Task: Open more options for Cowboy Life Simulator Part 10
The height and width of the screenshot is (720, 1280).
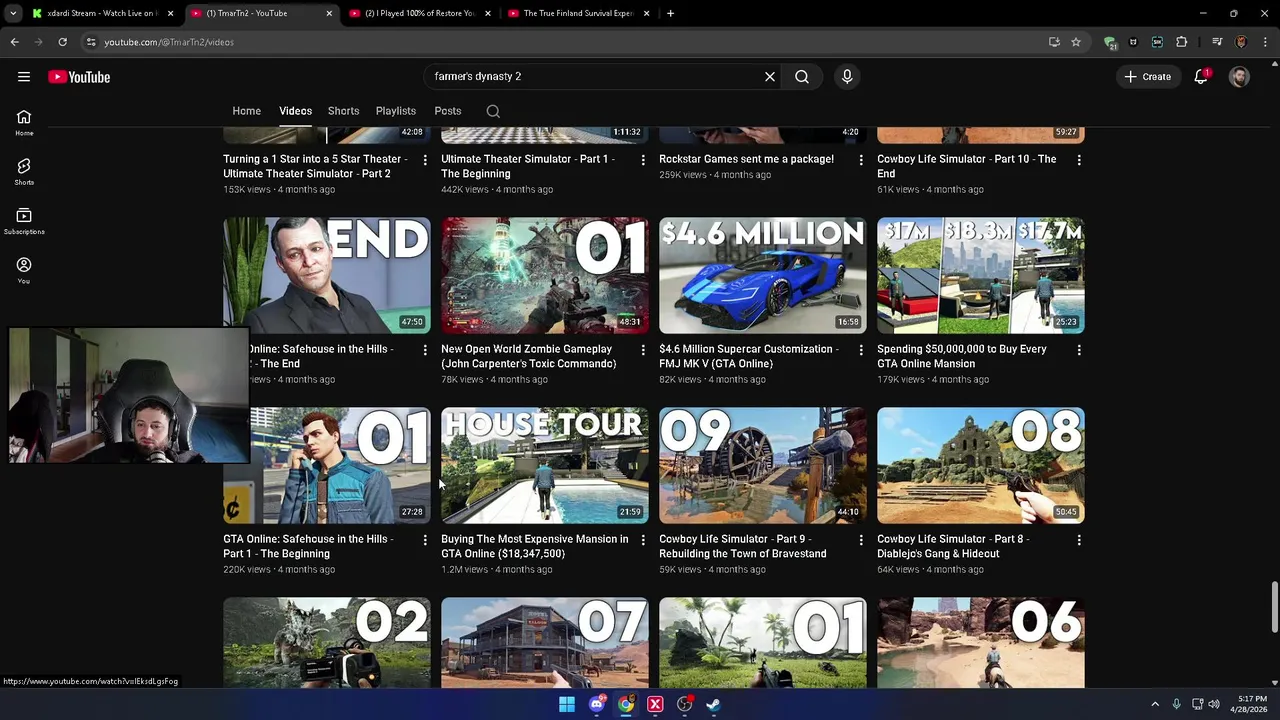Action: click(x=1079, y=160)
